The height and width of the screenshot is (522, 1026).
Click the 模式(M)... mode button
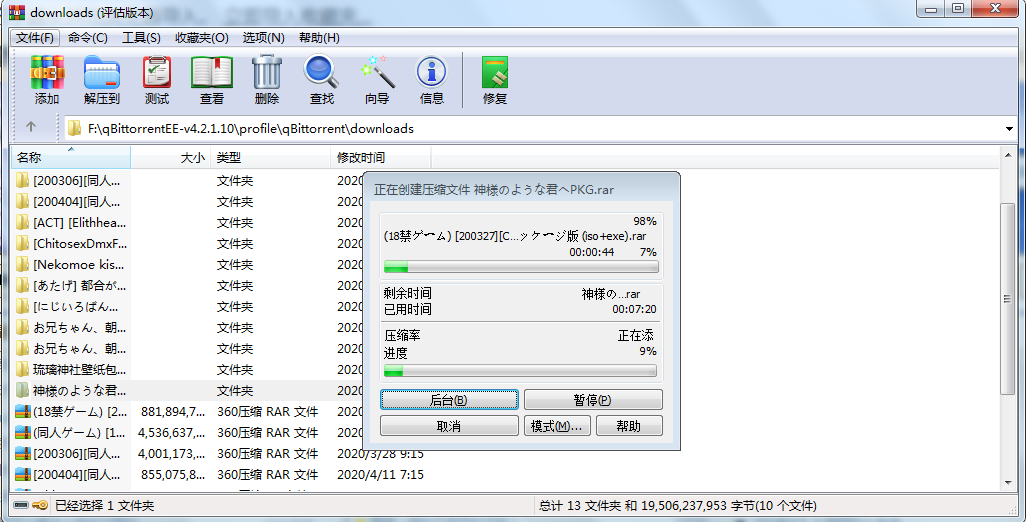[x=557, y=426]
